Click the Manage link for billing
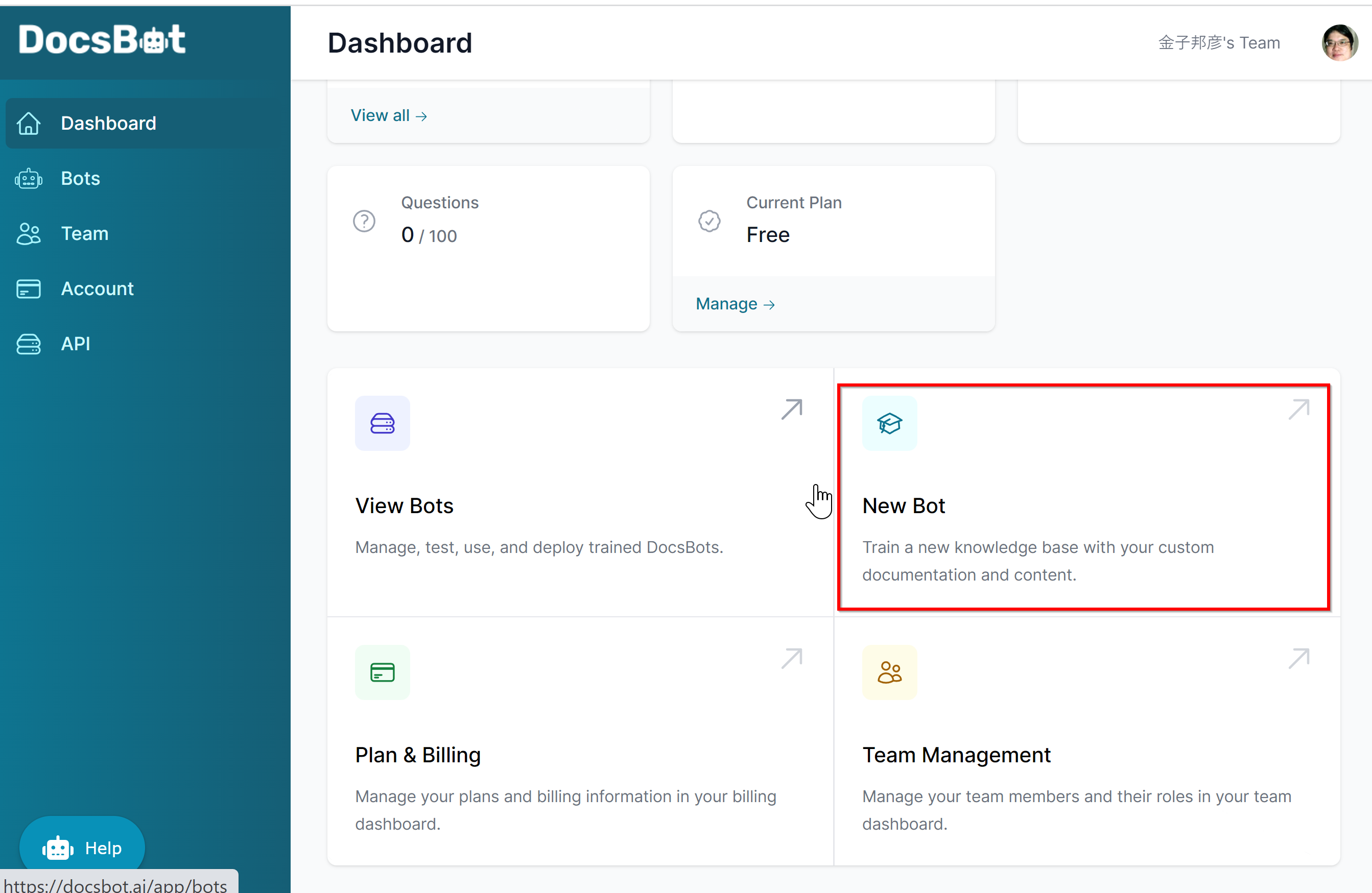The width and height of the screenshot is (1372, 893). (735, 303)
